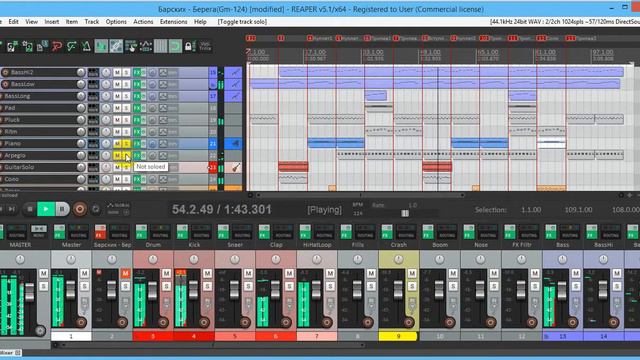This screenshot has width=640, height=360.
Task: Unsolo the Piano track
Action: (x=126, y=143)
